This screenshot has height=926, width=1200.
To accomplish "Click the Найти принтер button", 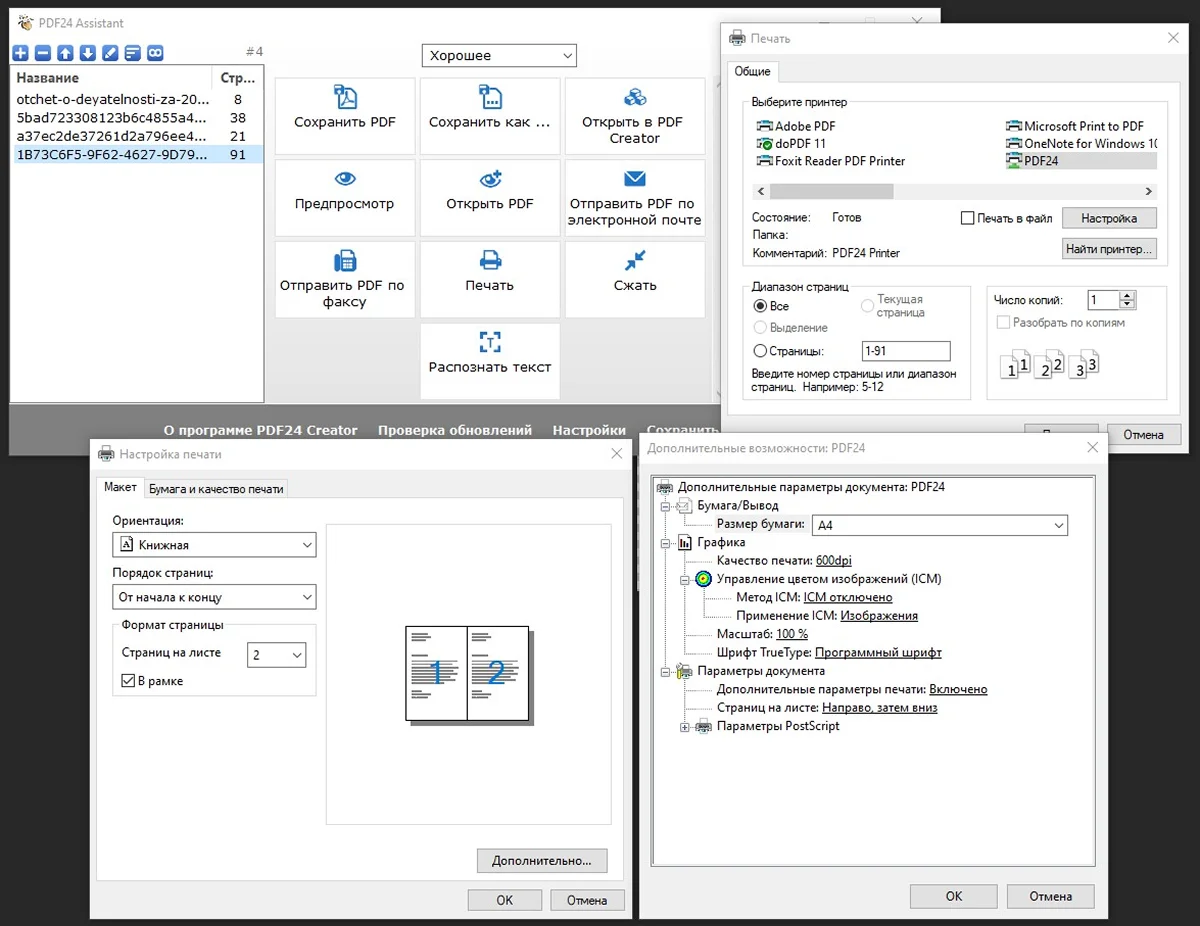I will (1109, 249).
